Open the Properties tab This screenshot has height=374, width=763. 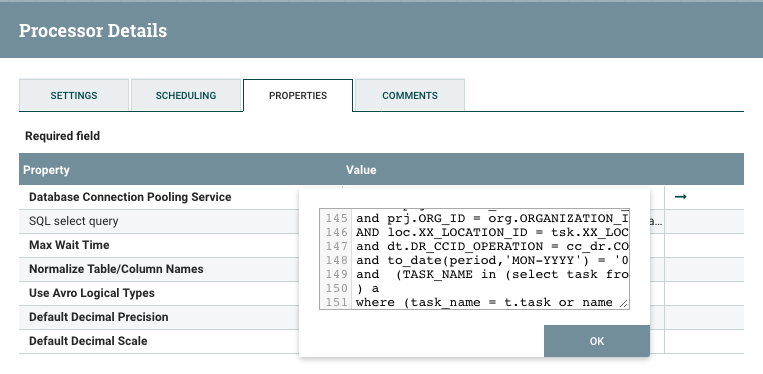298,95
